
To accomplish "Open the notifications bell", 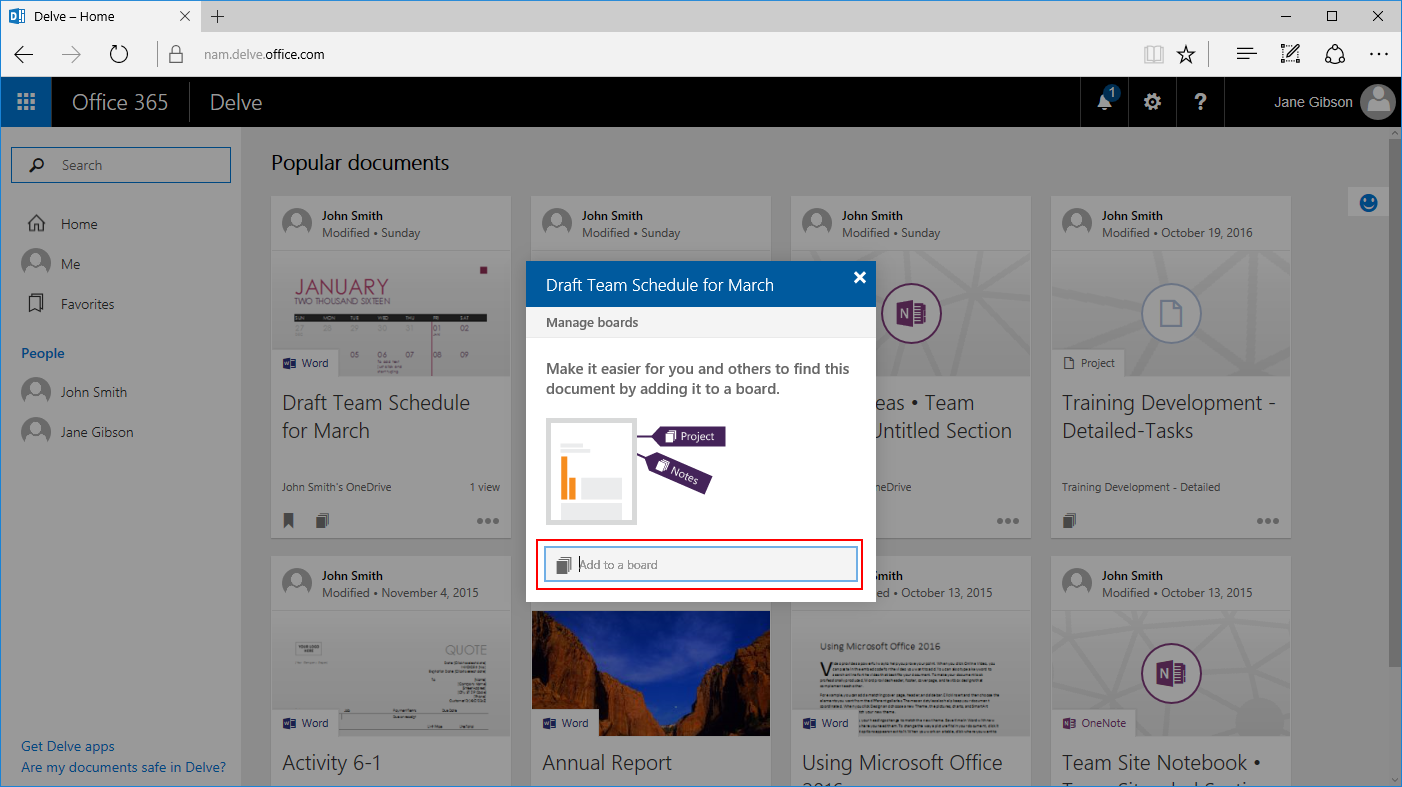I will 1105,102.
